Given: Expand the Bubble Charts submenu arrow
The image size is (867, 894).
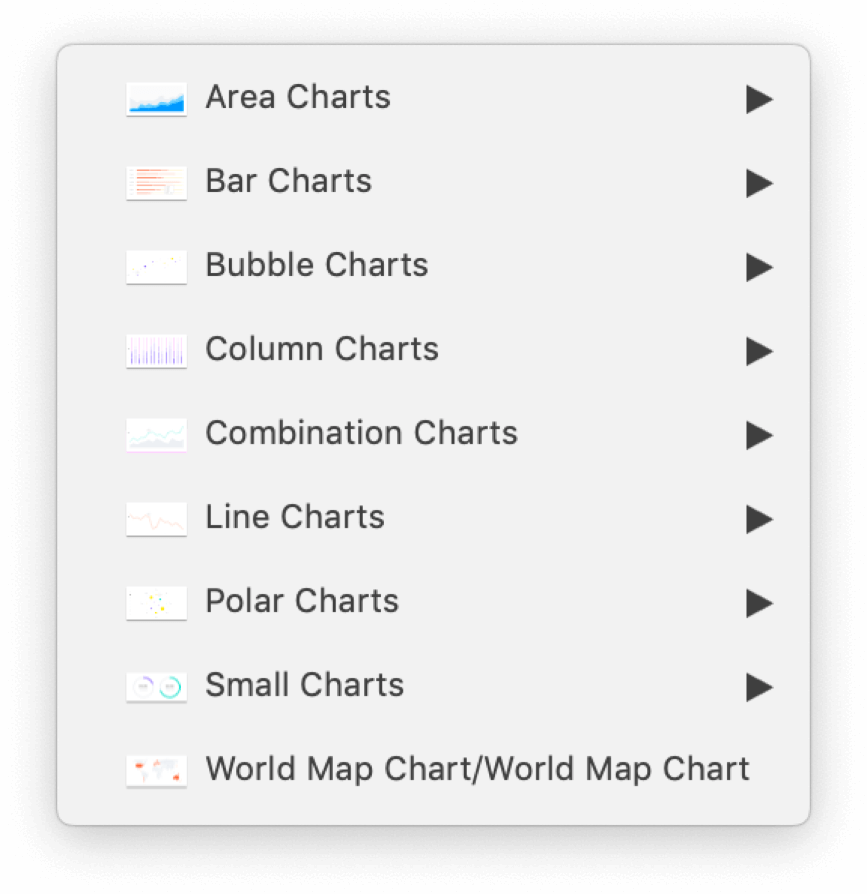Looking at the screenshot, I should 759,267.
